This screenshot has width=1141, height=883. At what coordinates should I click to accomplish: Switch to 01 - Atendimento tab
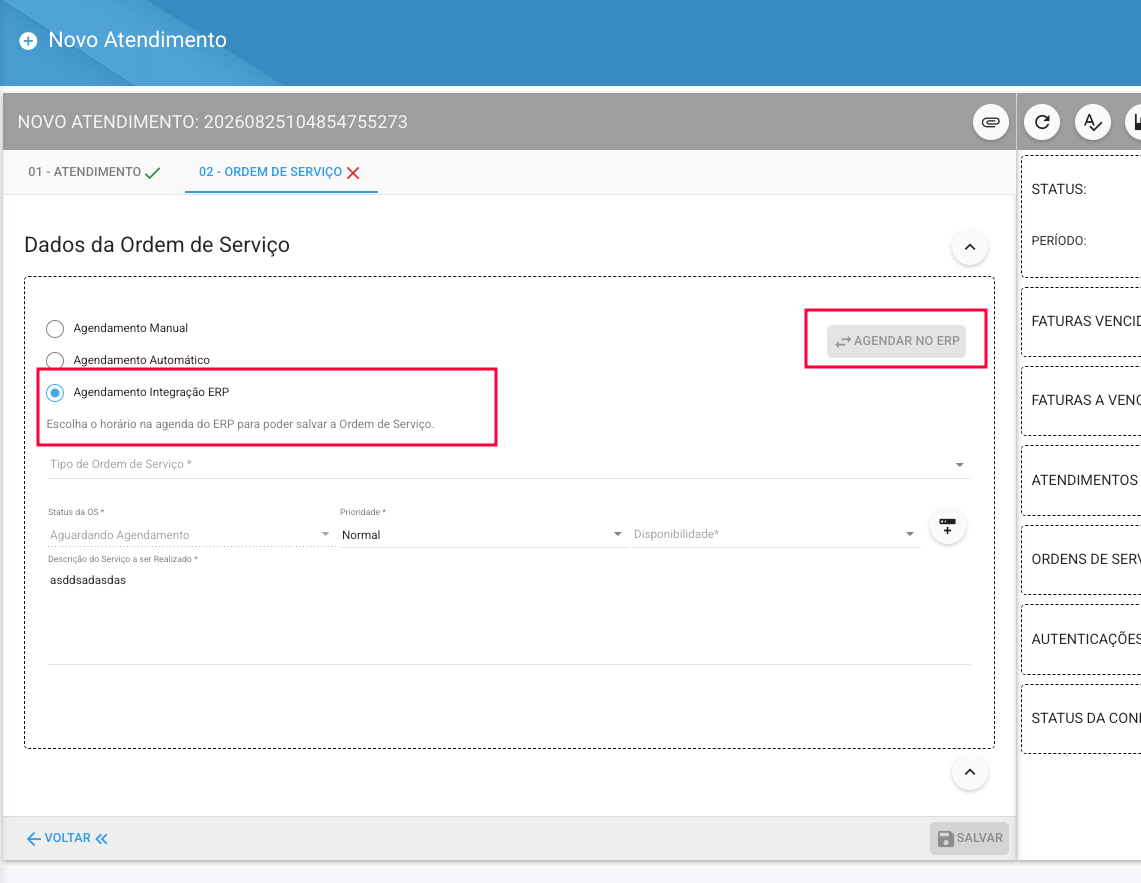coord(94,173)
